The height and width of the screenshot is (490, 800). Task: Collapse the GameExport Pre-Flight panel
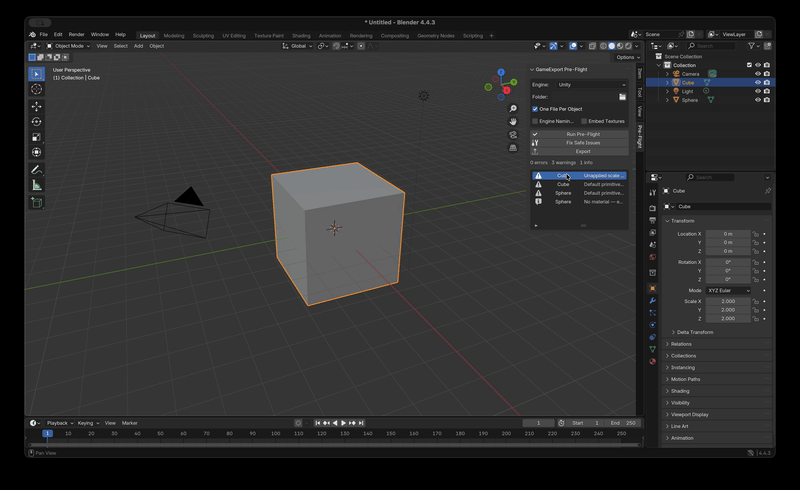tap(532, 69)
